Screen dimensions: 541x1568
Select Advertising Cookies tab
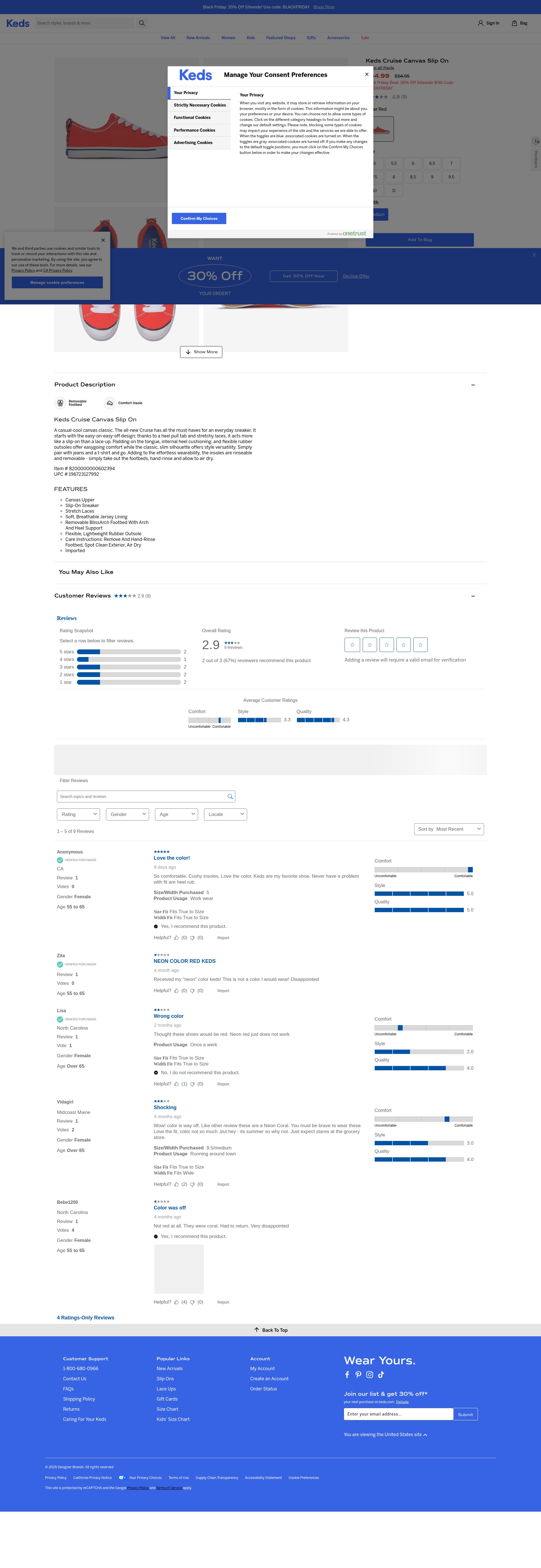pyautogui.click(x=199, y=142)
